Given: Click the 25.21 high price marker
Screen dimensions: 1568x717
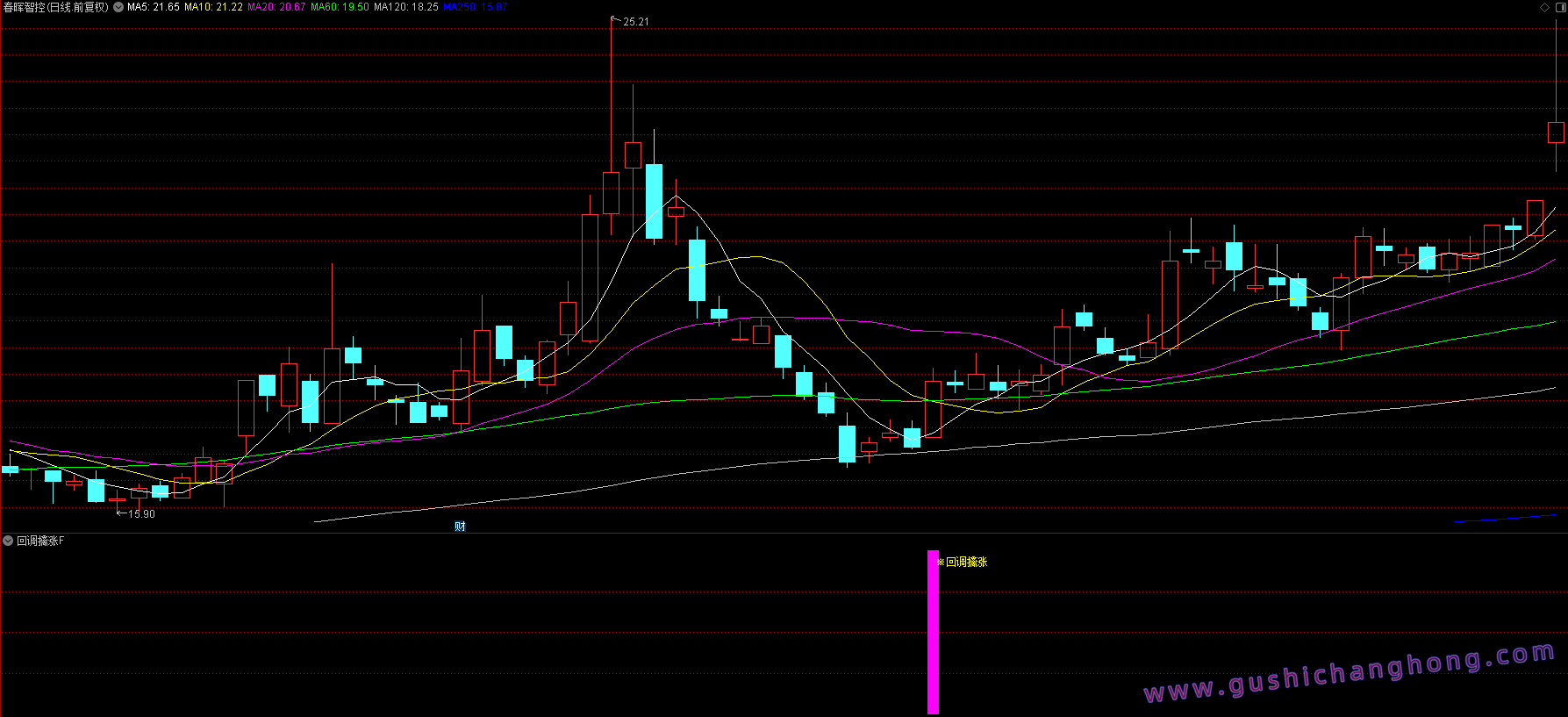Looking at the screenshot, I should (x=635, y=22).
